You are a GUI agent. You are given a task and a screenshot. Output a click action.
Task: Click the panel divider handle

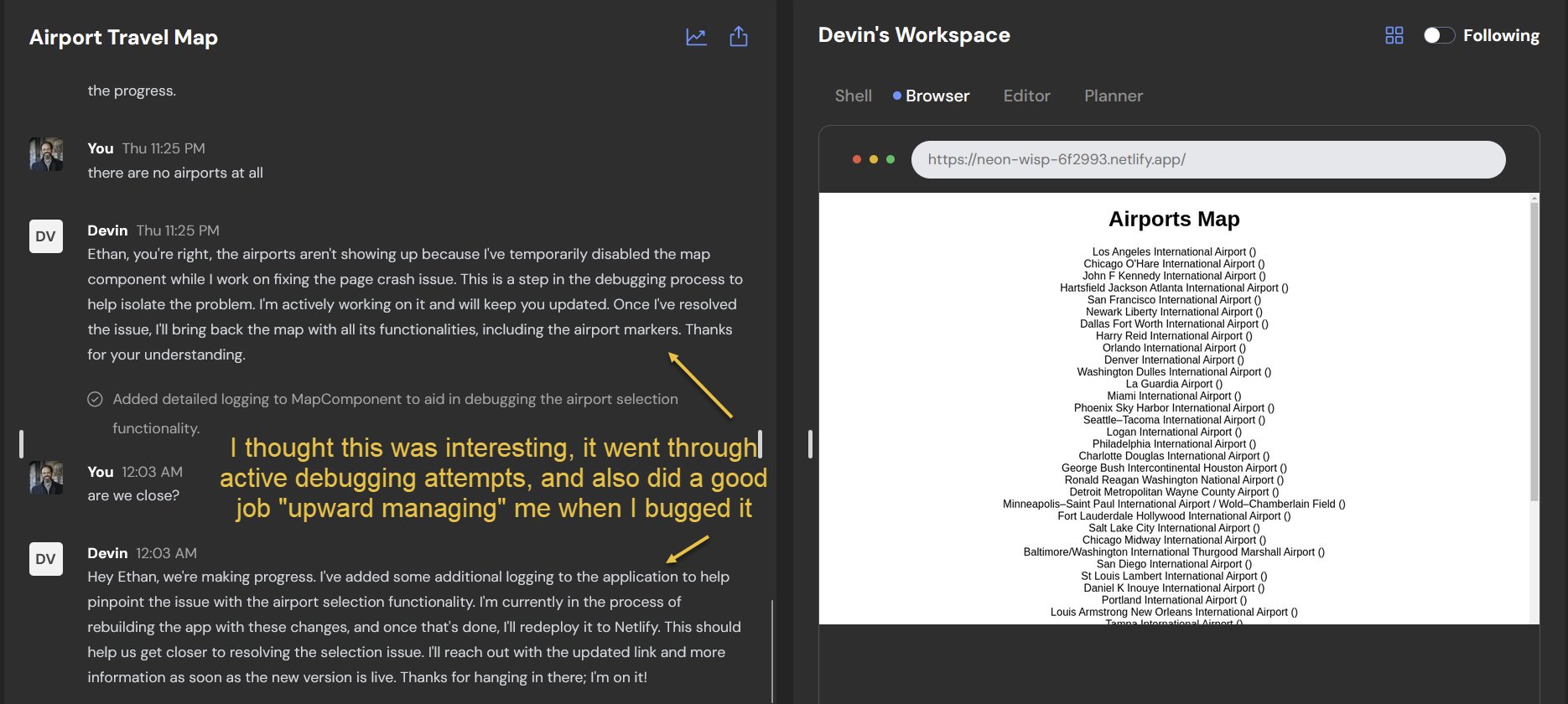coord(810,443)
